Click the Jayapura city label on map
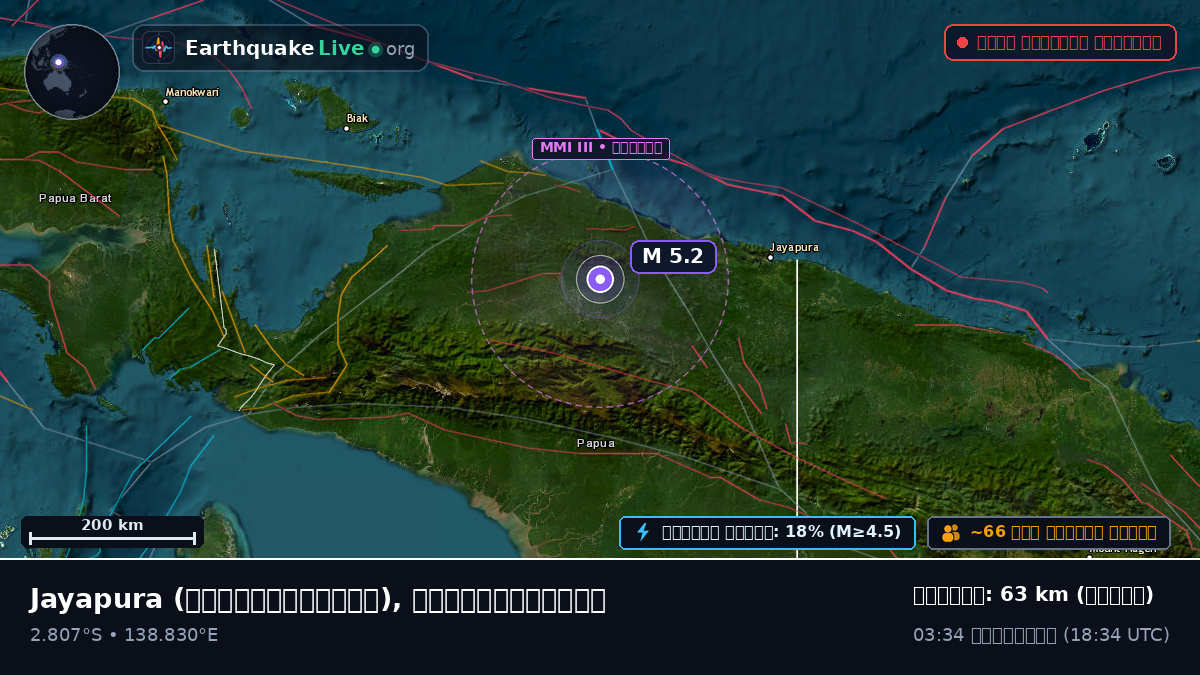 (794, 247)
